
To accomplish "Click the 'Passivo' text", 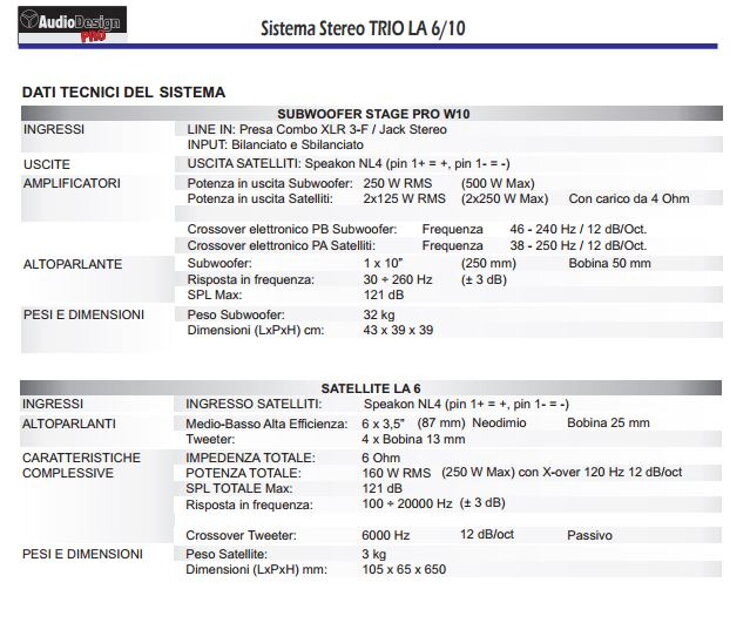I will point(589,535).
